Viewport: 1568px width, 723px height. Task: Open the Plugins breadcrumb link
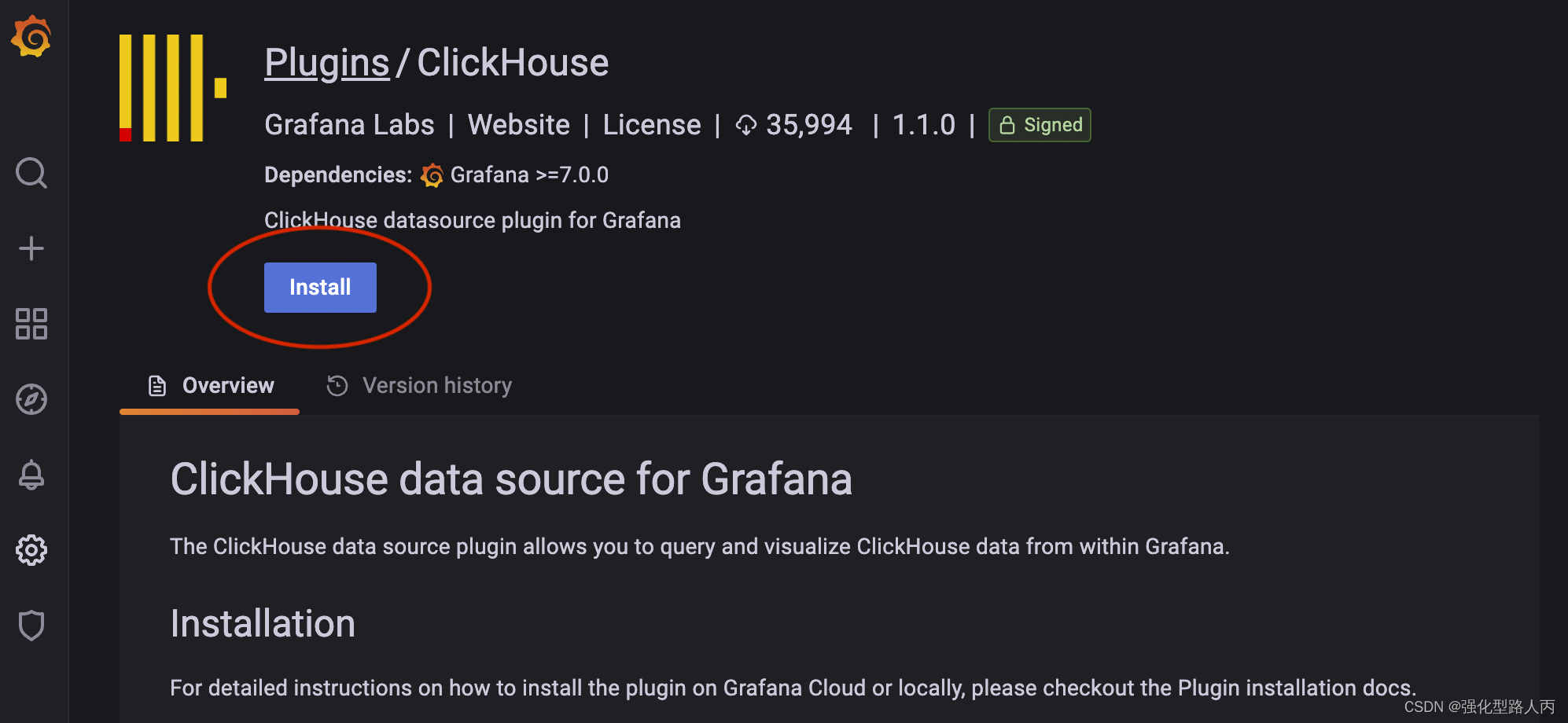coord(326,62)
